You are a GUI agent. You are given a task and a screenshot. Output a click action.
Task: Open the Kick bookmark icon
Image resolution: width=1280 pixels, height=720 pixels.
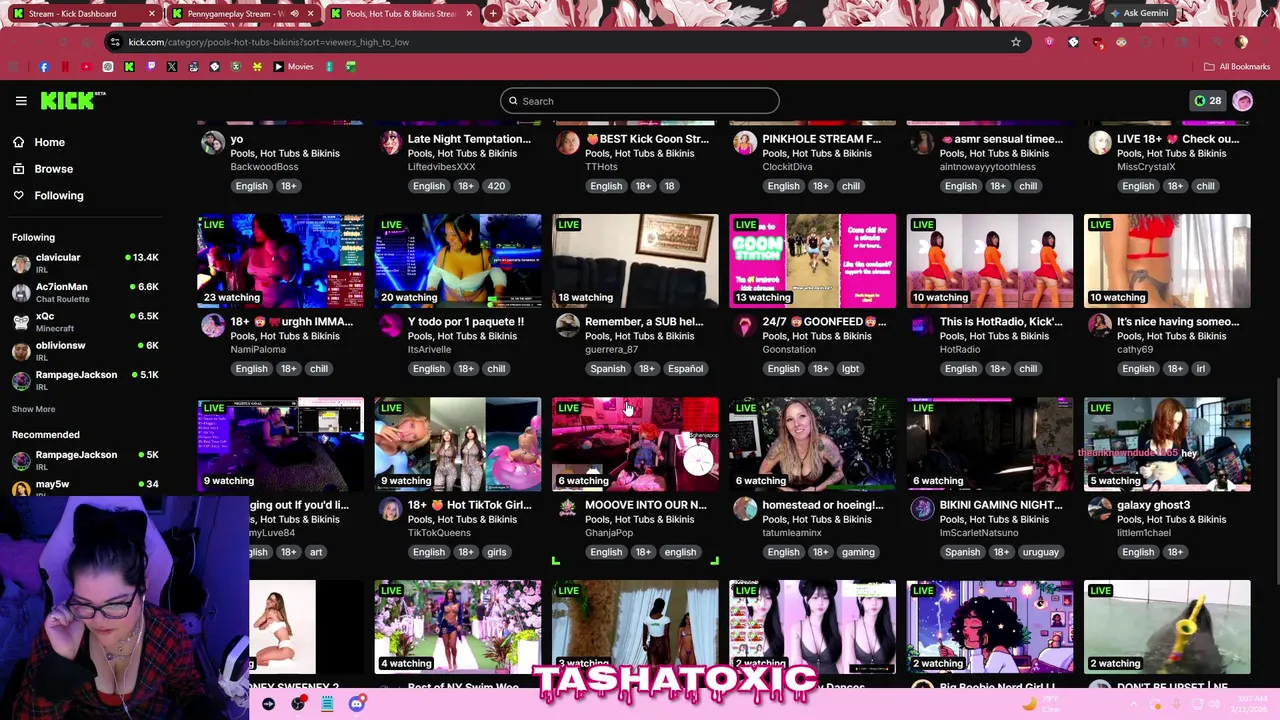point(129,67)
